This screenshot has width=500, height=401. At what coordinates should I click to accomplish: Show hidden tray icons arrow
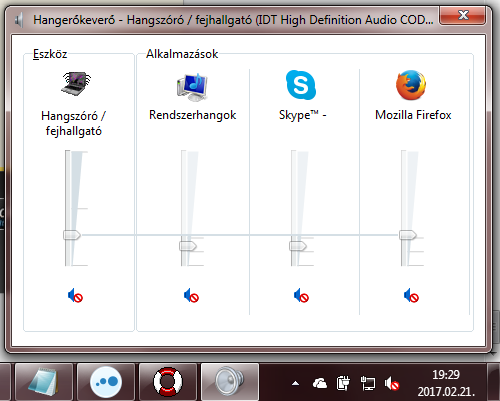[295, 384]
